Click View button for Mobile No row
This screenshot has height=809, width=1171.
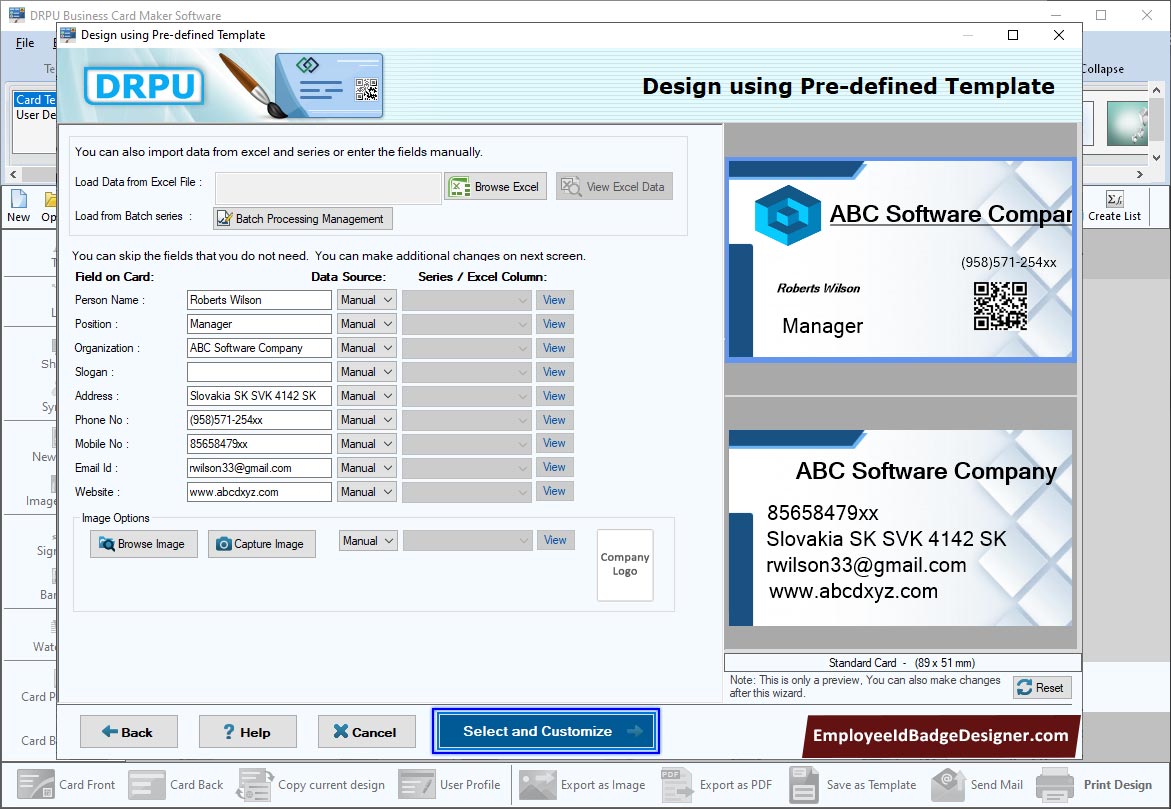pyautogui.click(x=554, y=443)
